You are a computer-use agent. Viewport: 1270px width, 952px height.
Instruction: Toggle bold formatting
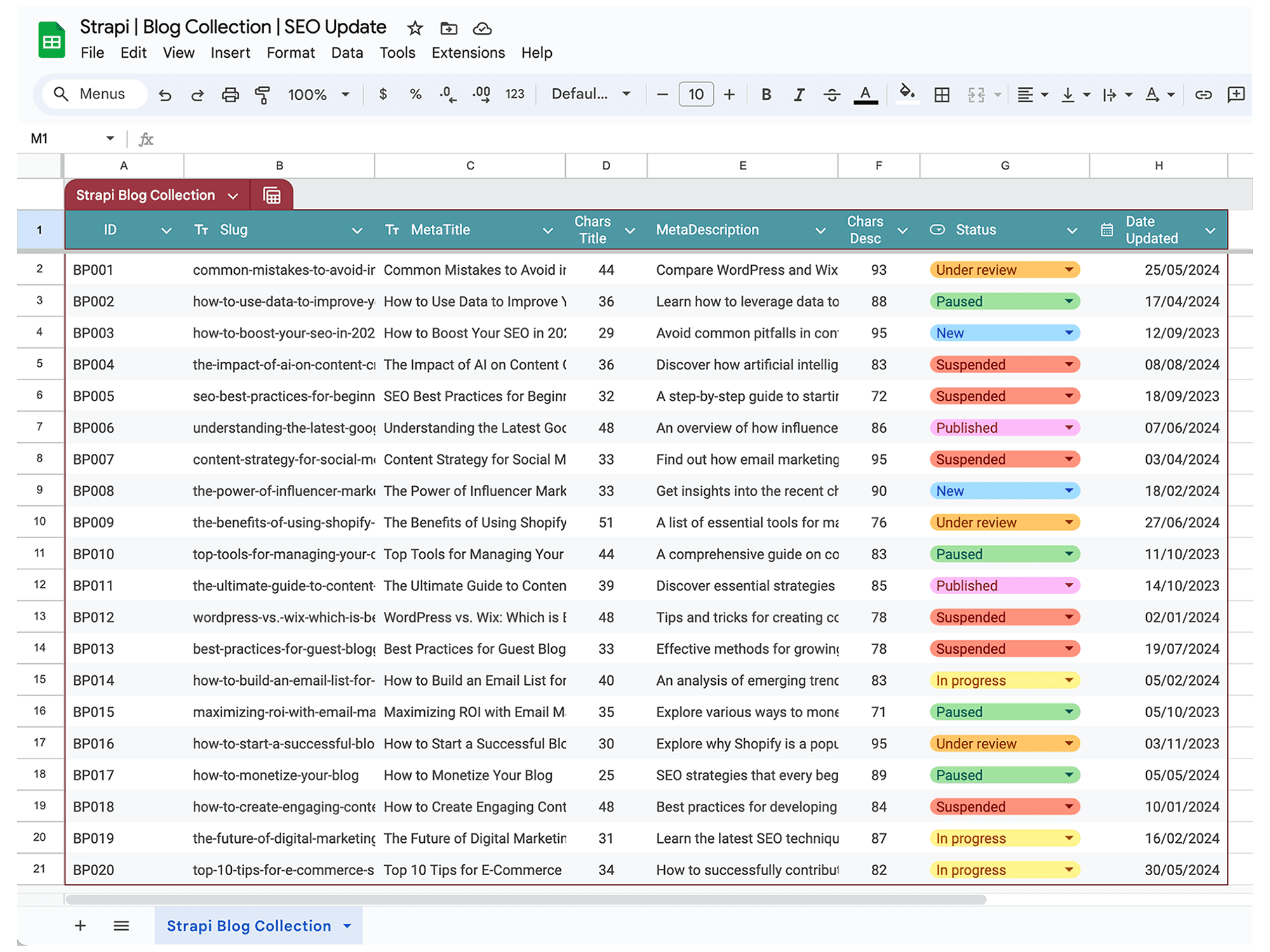766,95
